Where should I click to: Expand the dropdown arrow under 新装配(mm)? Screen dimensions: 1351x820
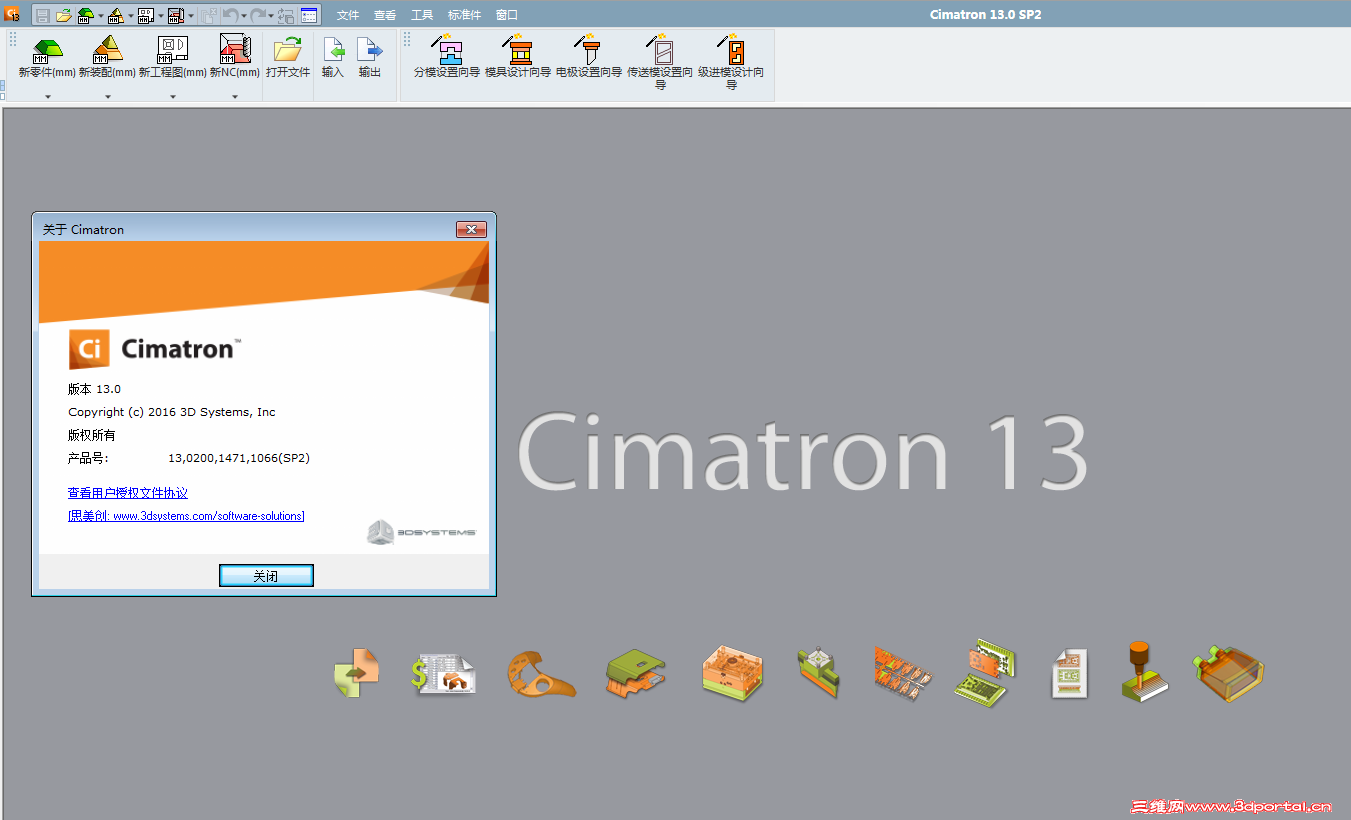pyautogui.click(x=107, y=97)
